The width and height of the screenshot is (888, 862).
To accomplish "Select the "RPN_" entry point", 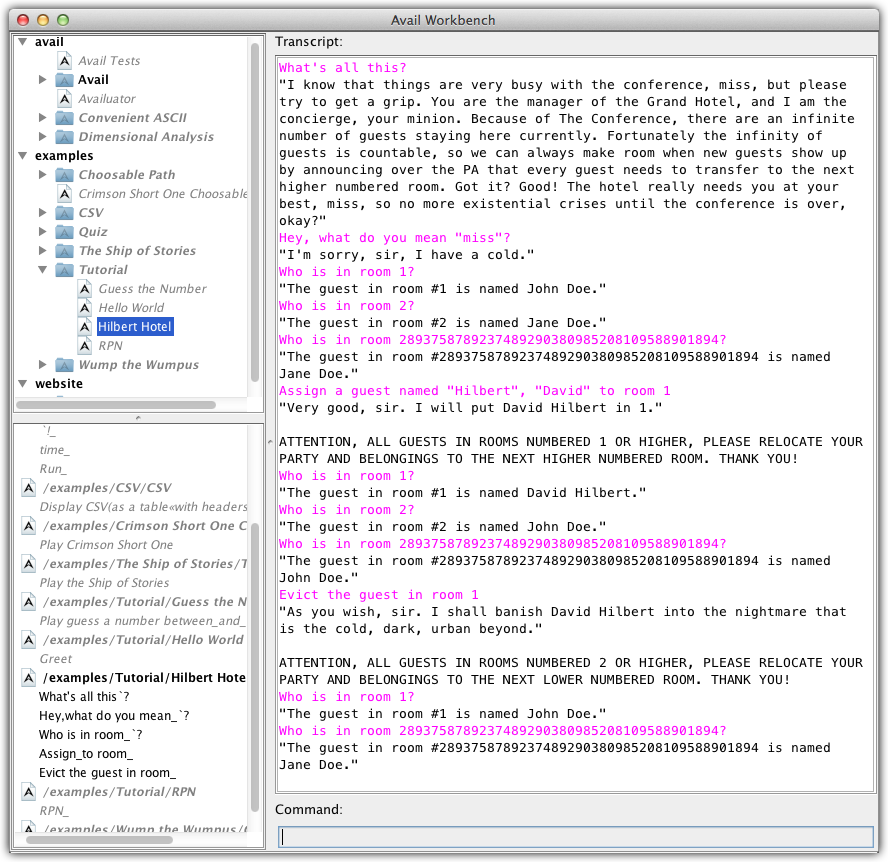I will (x=54, y=811).
